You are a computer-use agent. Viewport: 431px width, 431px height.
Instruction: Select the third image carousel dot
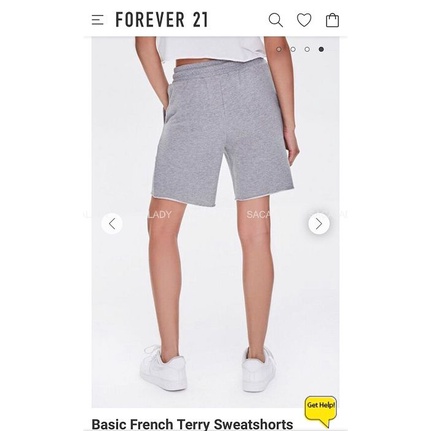[x=307, y=49]
